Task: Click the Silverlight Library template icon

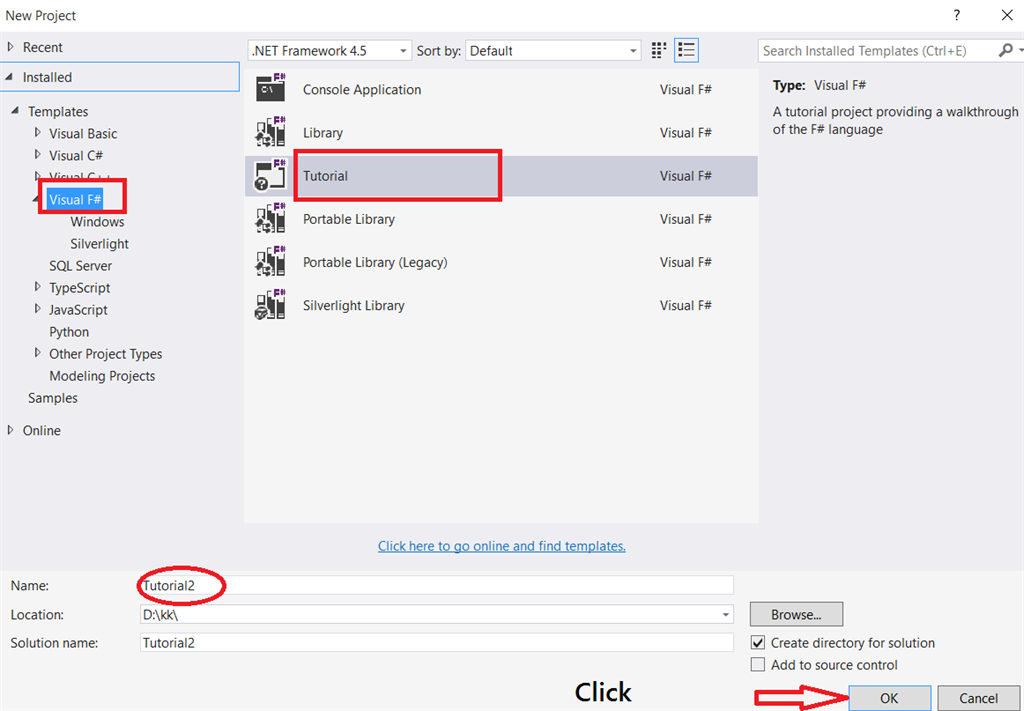Action: tap(270, 305)
